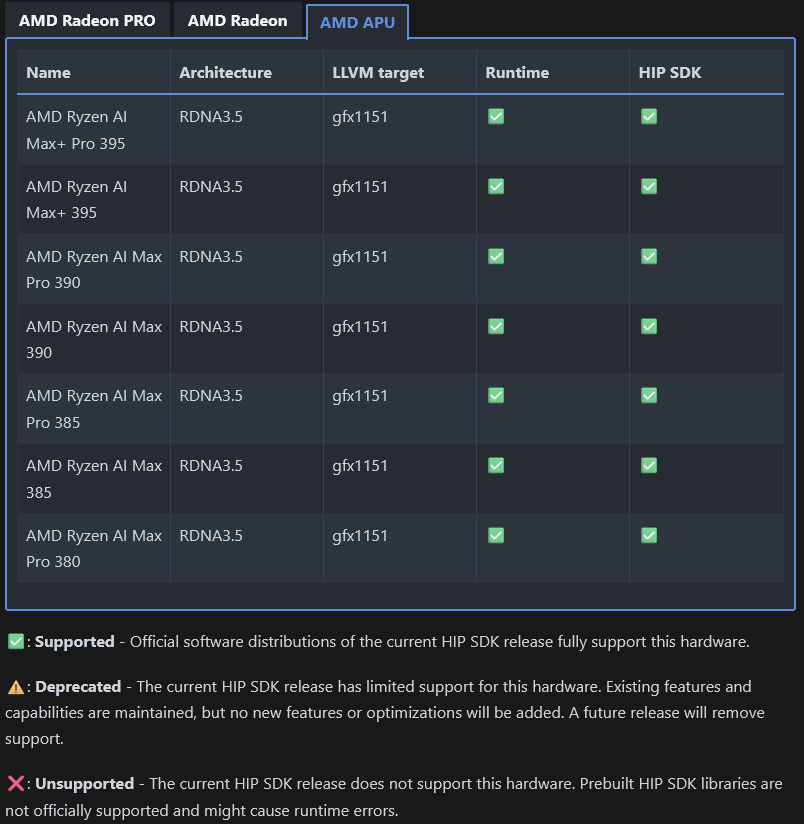Click HIP SDK checkmark for Ryzen AI Max Pro 380
Viewport: 804px width, 824px height.
click(x=649, y=535)
